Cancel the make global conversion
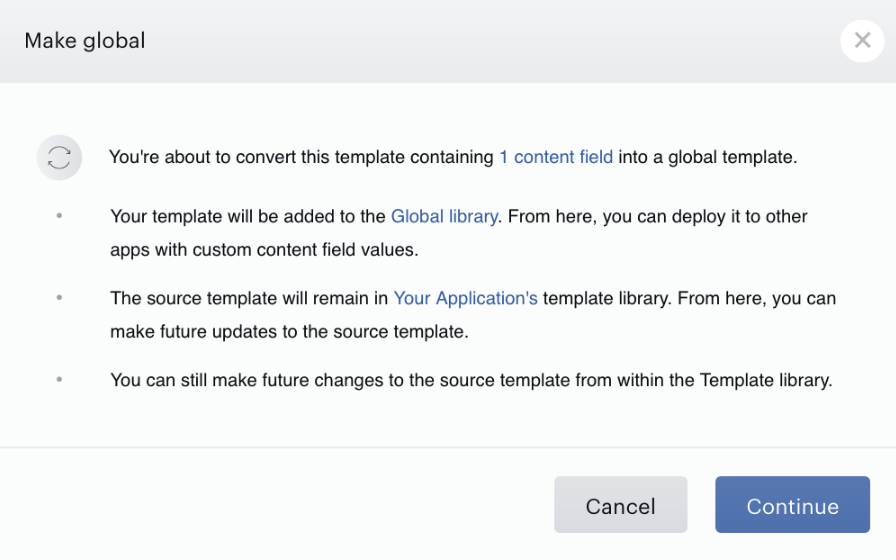This screenshot has width=896, height=560. pyautogui.click(x=621, y=505)
